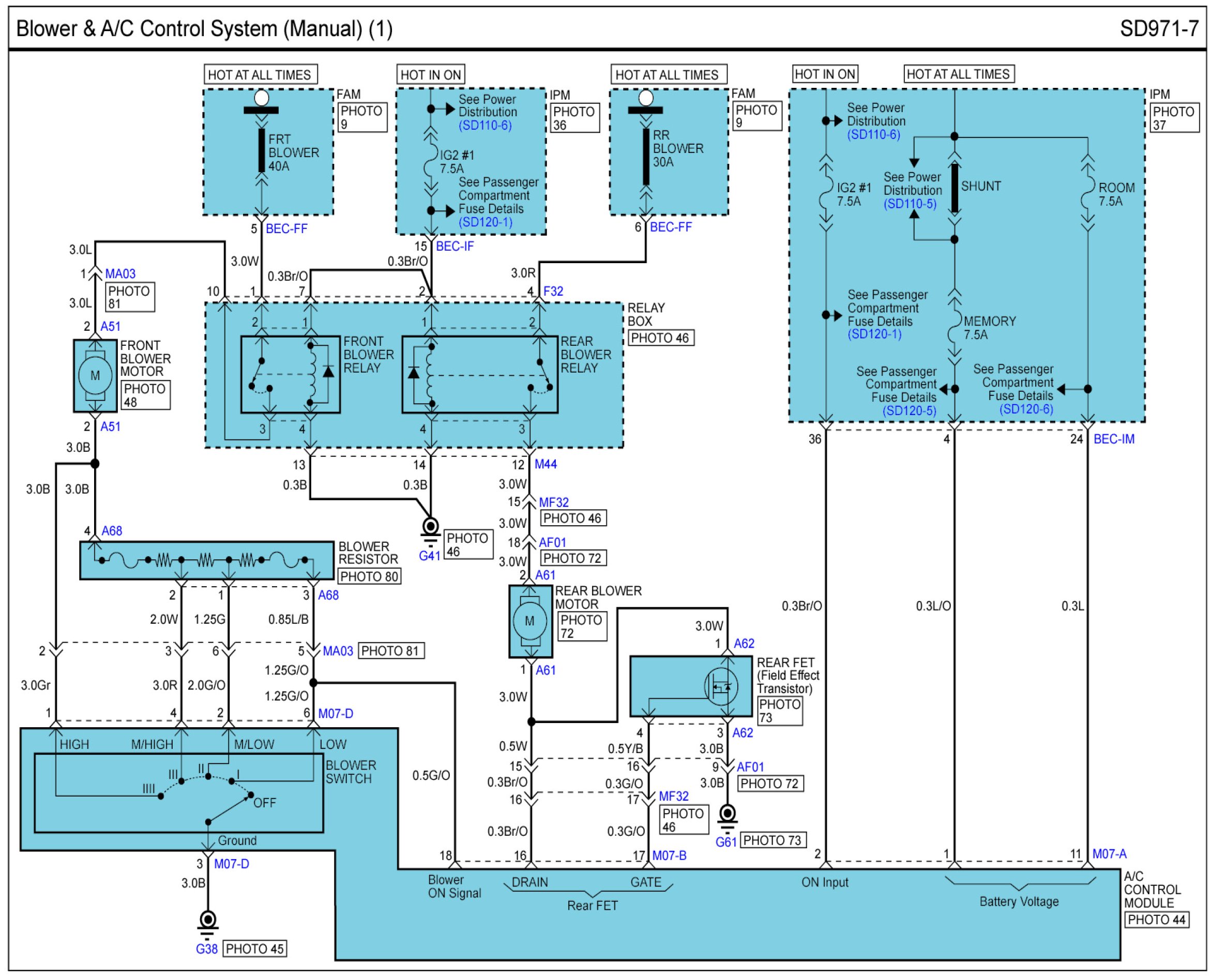
Task: Click the Rear FET GATE label
Action: point(645,882)
